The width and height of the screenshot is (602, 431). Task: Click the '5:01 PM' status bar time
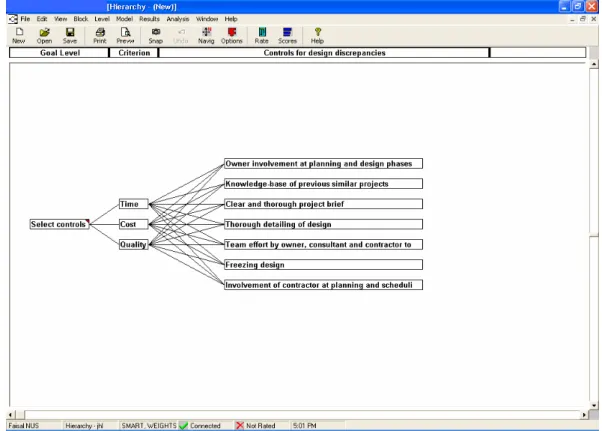[305, 426]
